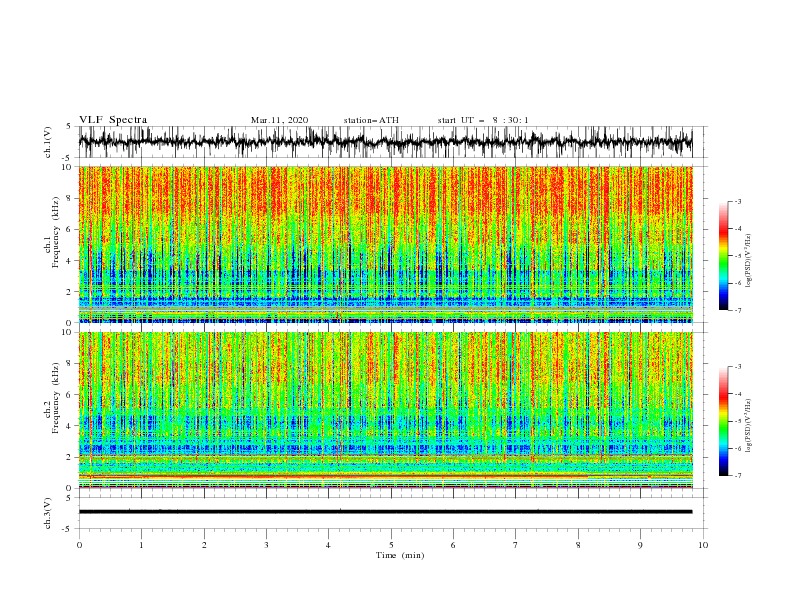Click the "3" time axis tick label
Image resolution: width=792 pixels, height=612 pixels.
[266, 545]
